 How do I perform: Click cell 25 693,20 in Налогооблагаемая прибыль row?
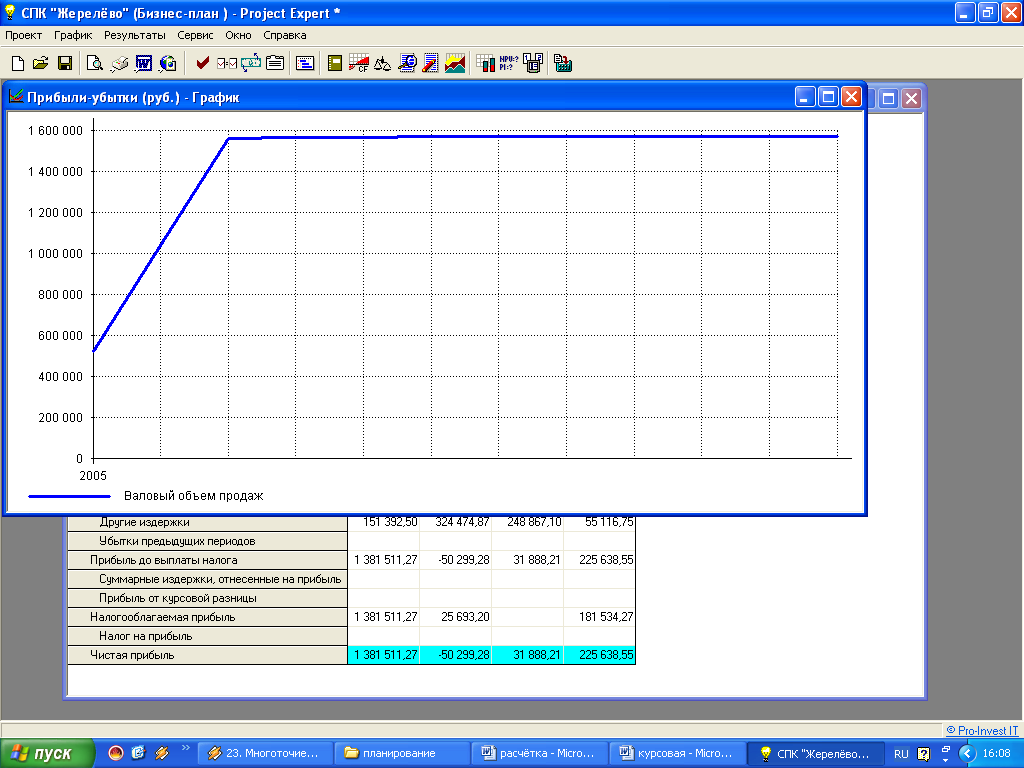(x=456, y=617)
